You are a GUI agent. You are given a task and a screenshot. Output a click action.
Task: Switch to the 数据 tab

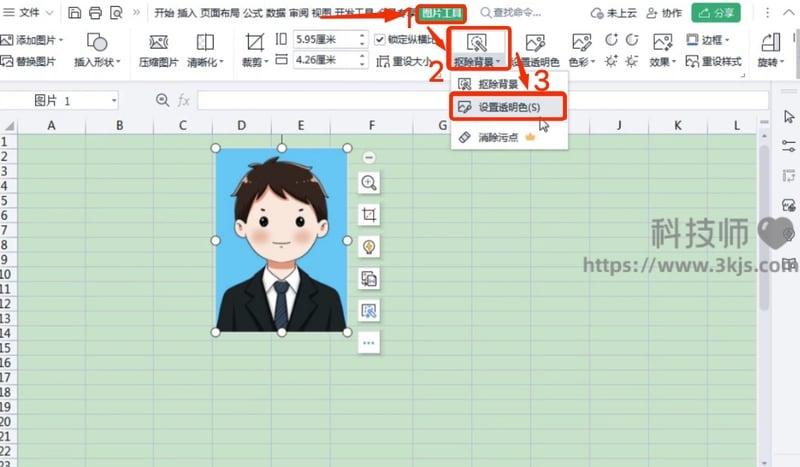[276, 13]
